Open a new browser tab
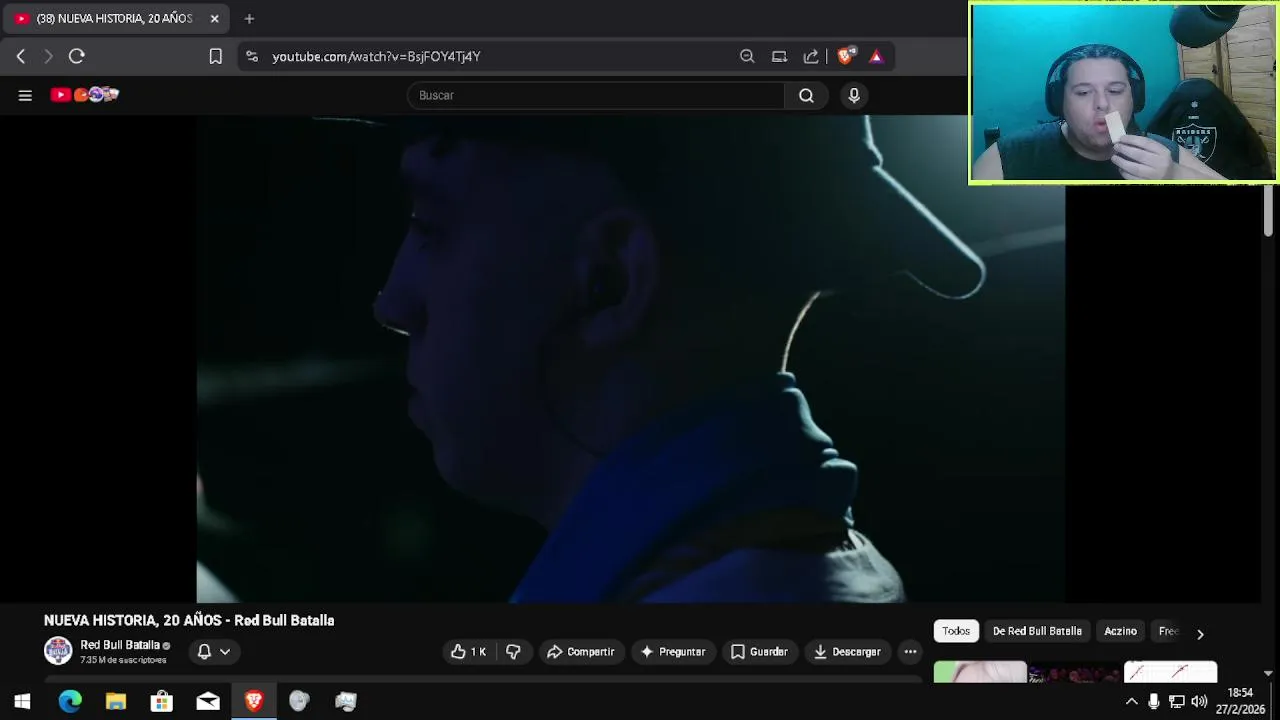The image size is (1280, 720). (x=249, y=19)
